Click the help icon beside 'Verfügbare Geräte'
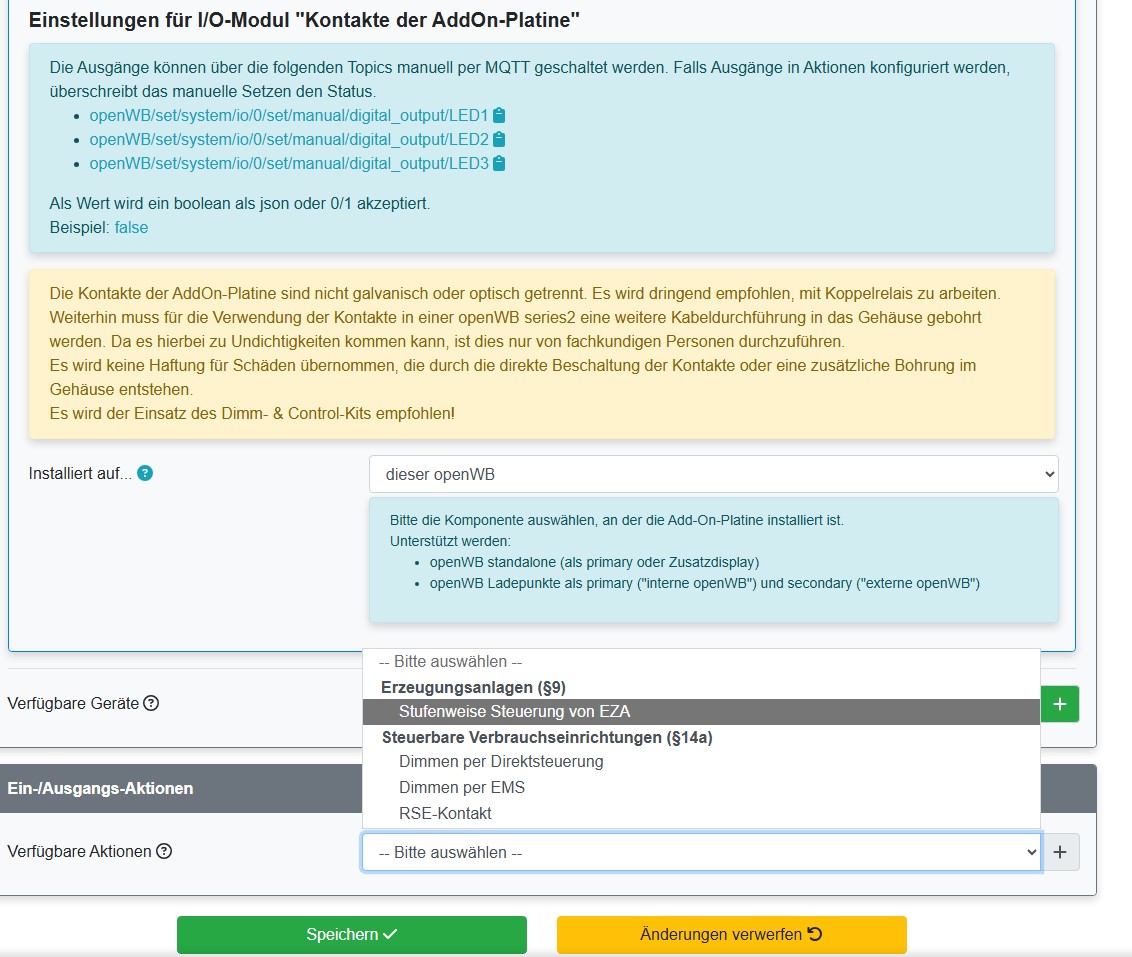Viewport: 1132px width, 957px height. pos(151,703)
